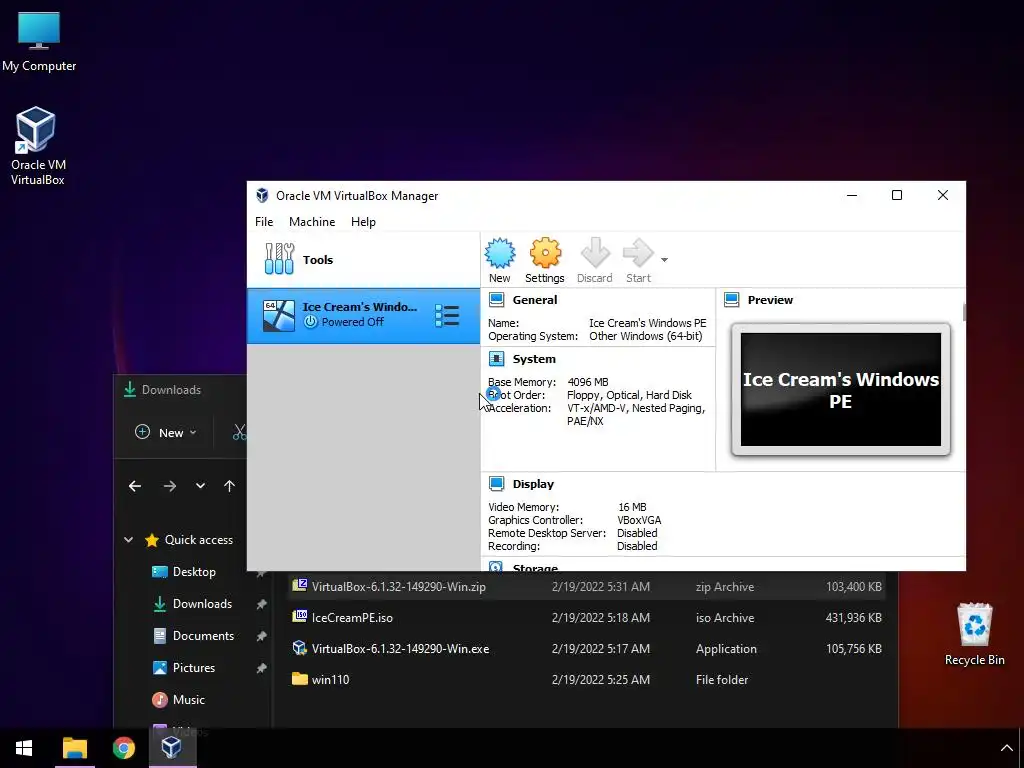Screen dimensions: 1024x768
Task: Select Documents in Quick access
Action: (x=203, y=636)
